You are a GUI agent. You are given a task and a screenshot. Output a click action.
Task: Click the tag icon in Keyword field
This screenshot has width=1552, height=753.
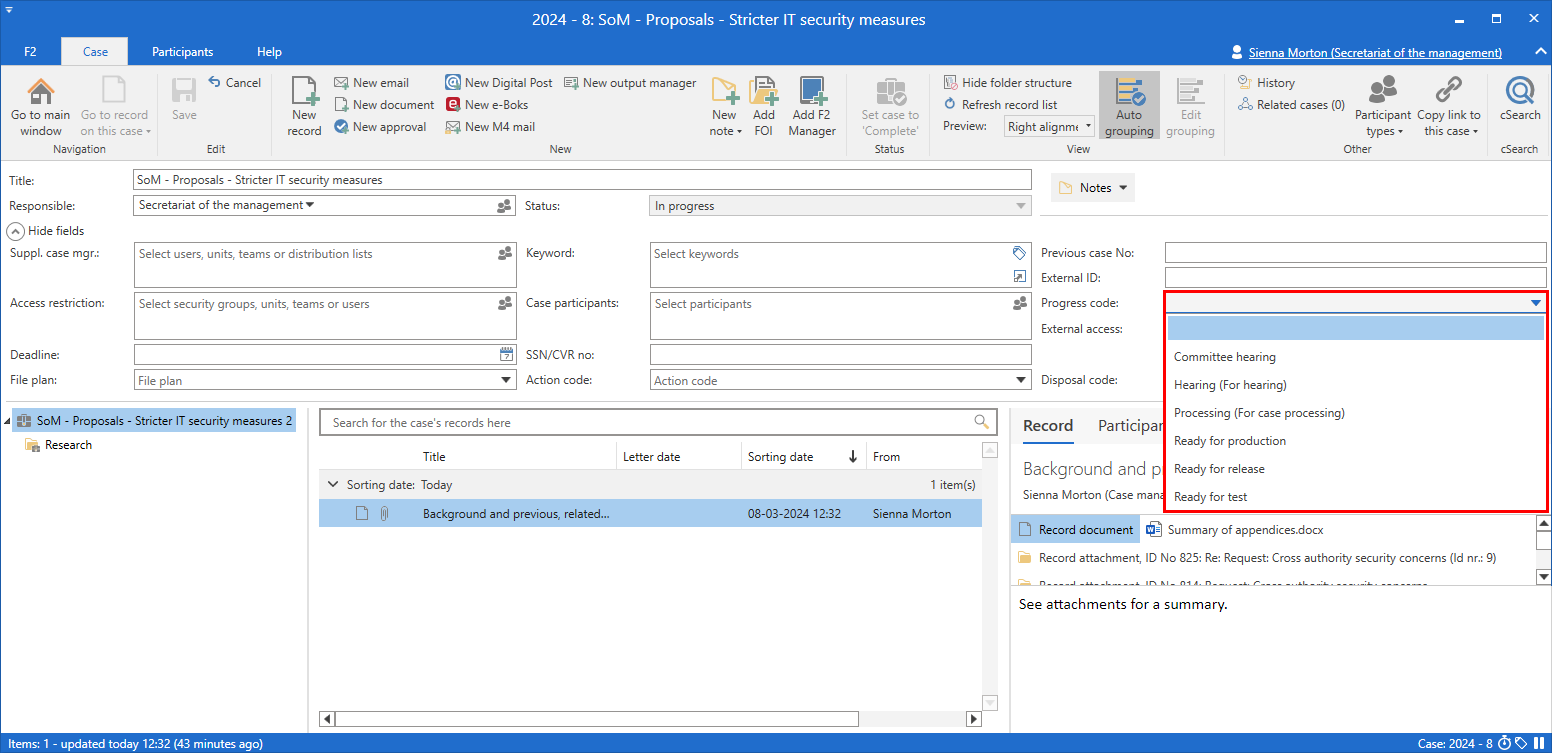point(1019,253)
